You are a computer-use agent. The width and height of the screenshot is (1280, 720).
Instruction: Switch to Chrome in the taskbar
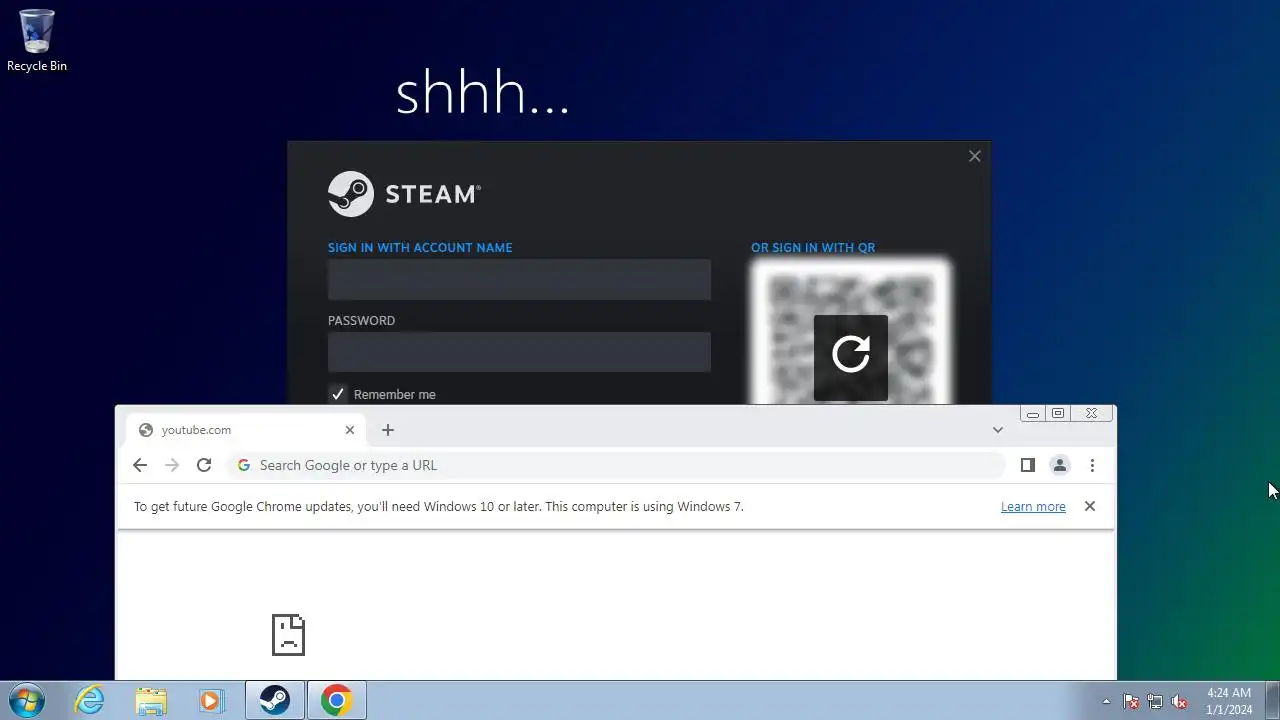click(x=336, y=700)
